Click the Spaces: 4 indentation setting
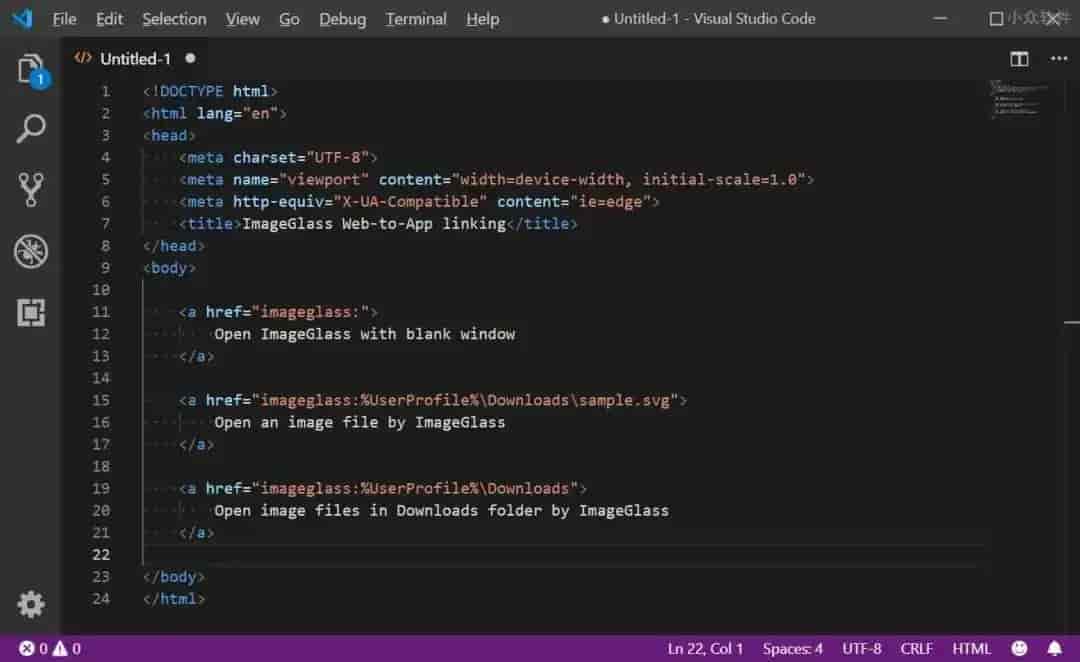The height and width of the screenshot is (662, 1080). (793, 648)
